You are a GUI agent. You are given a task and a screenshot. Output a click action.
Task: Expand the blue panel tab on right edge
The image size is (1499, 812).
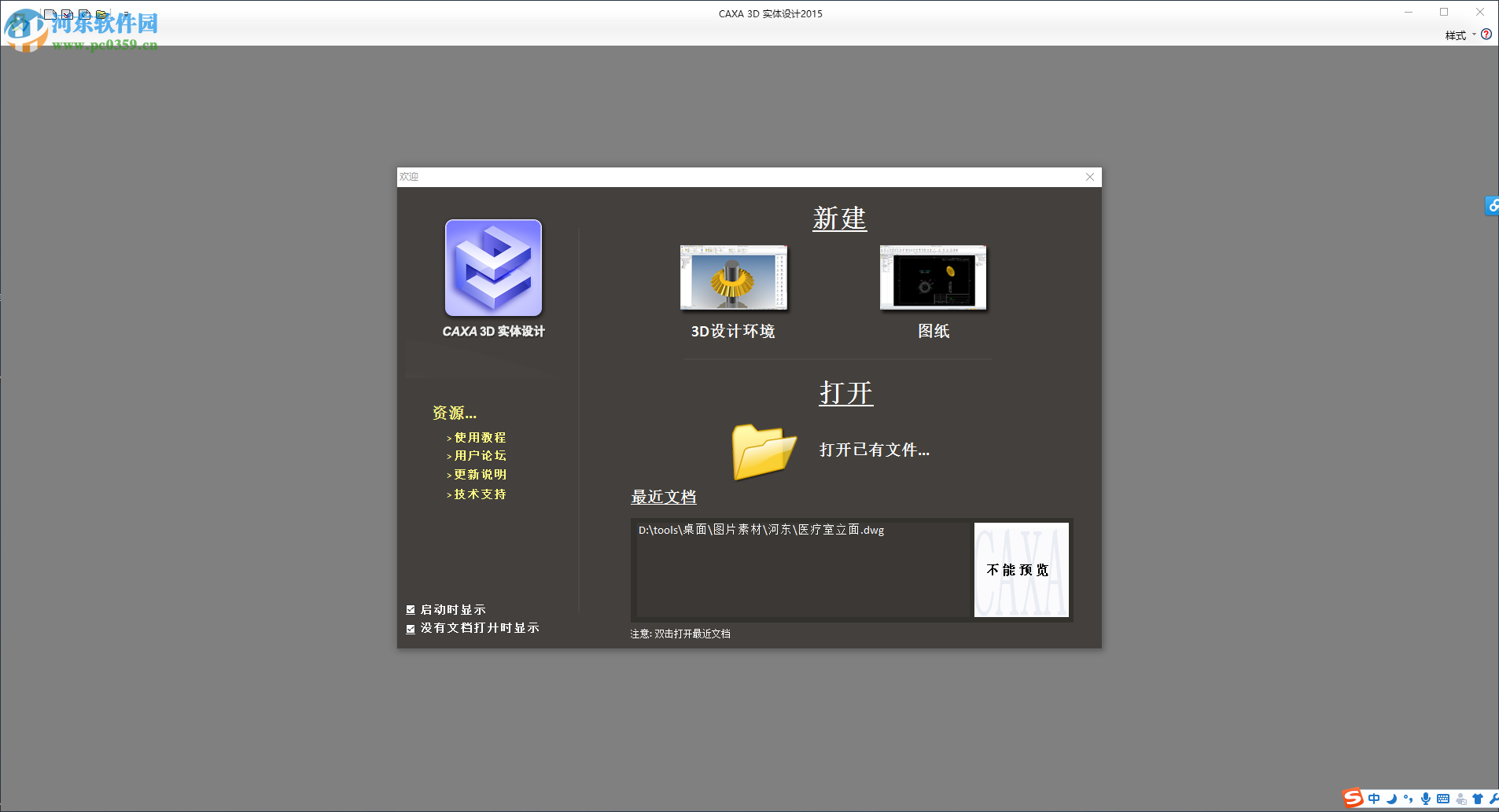pyautogui.click(x=1492, y=207)
